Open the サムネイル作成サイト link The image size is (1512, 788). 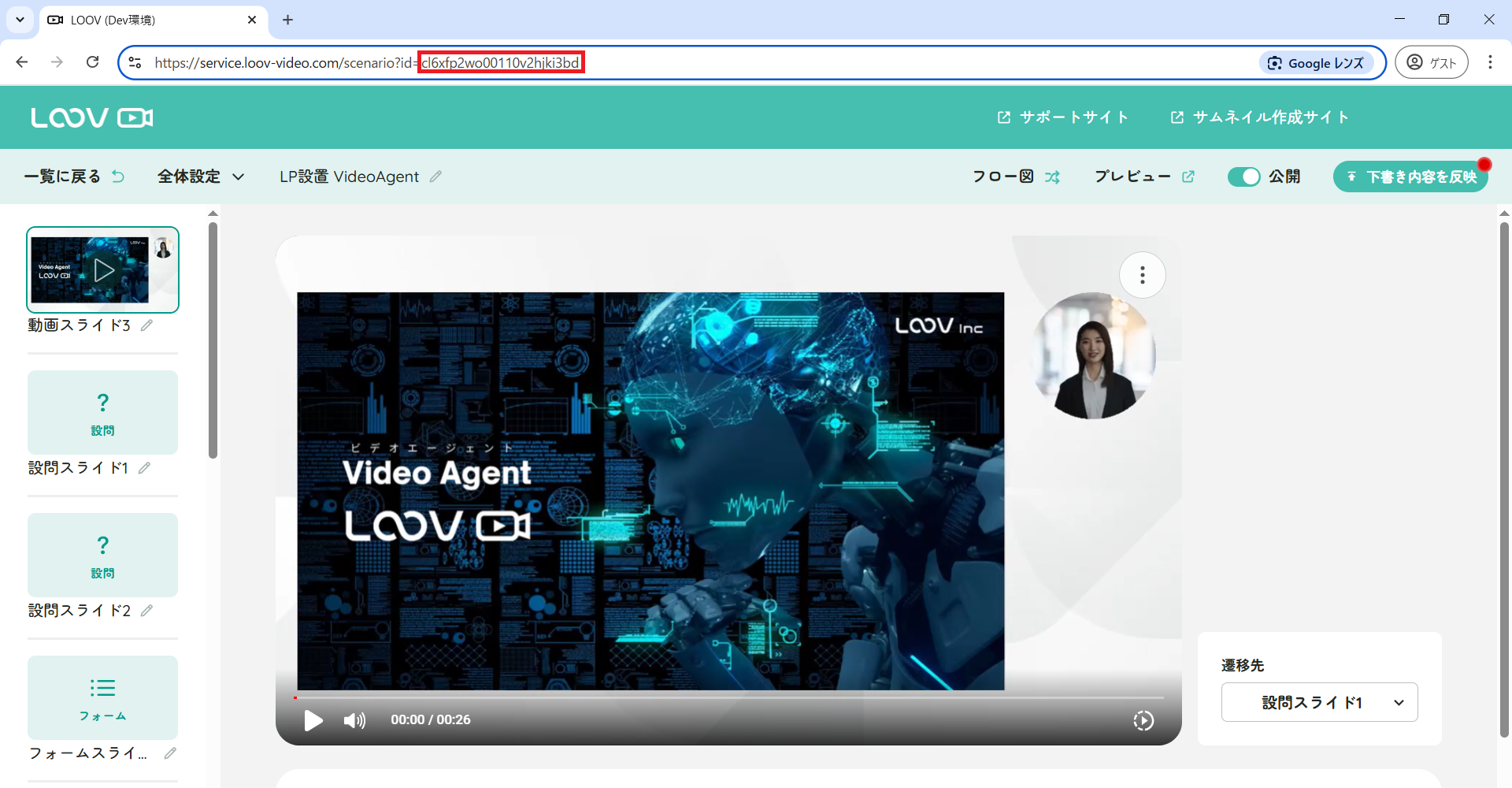click(1260, 117)
